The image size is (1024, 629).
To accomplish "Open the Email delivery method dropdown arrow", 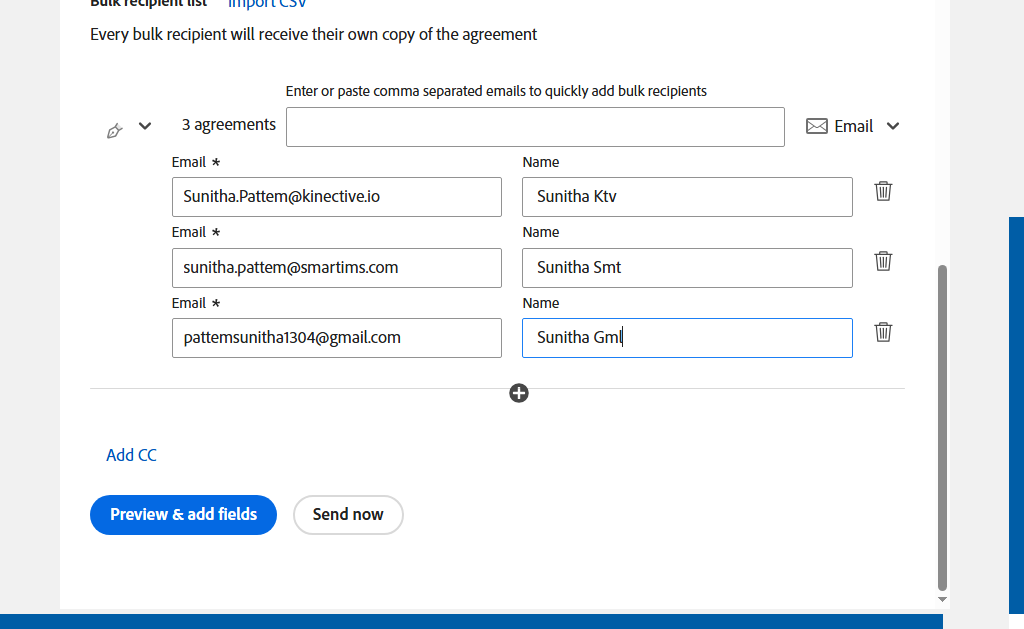I will (893, 126).
